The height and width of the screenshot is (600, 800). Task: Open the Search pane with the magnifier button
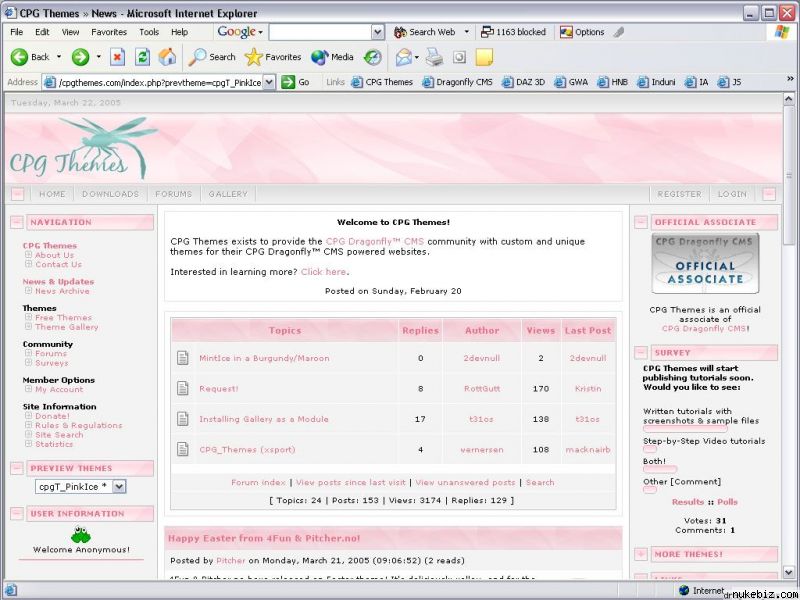click(211, 57)
